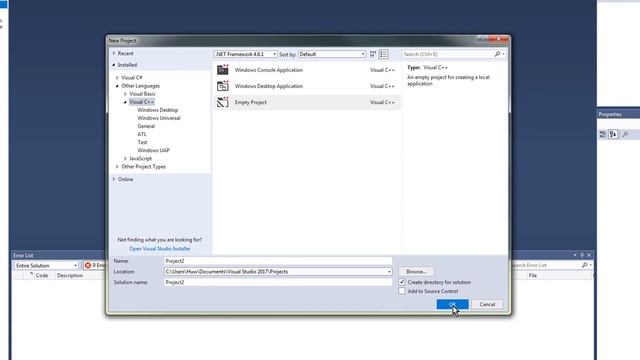This screenshot has width=640, height=360.
Task: Select the ATL tree item
Action: click(142, 134)
